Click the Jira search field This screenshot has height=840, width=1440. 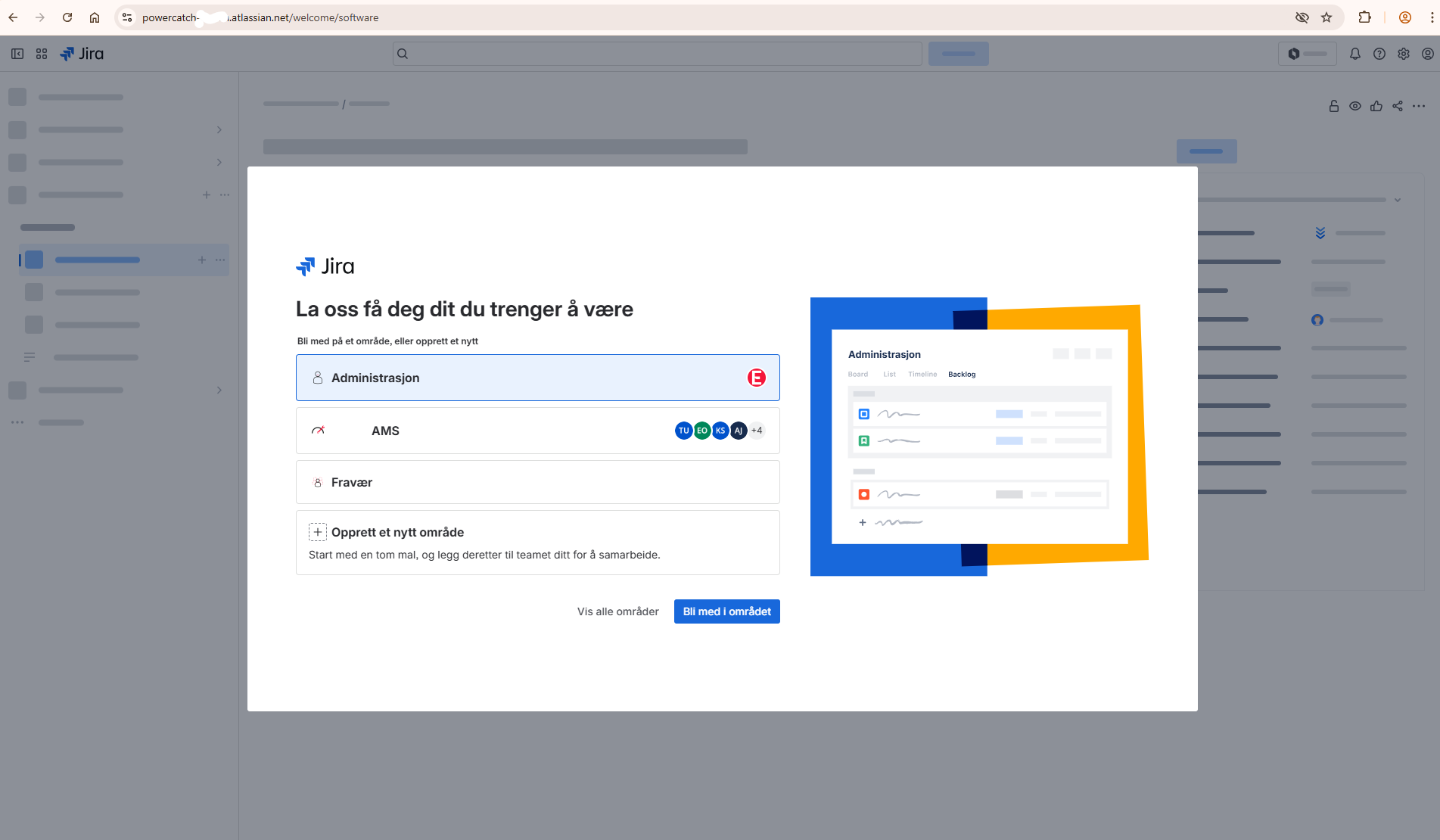pos(657,54)
